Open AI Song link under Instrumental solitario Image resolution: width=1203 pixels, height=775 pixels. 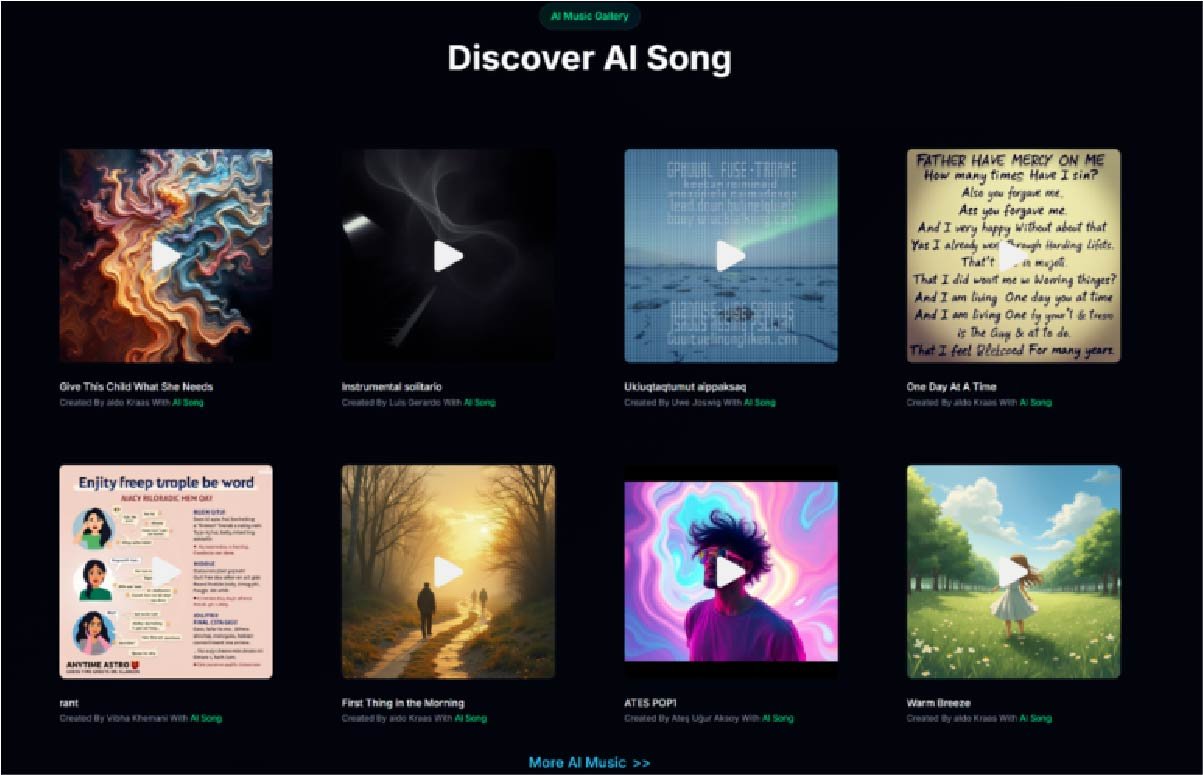tap(479, 403)
